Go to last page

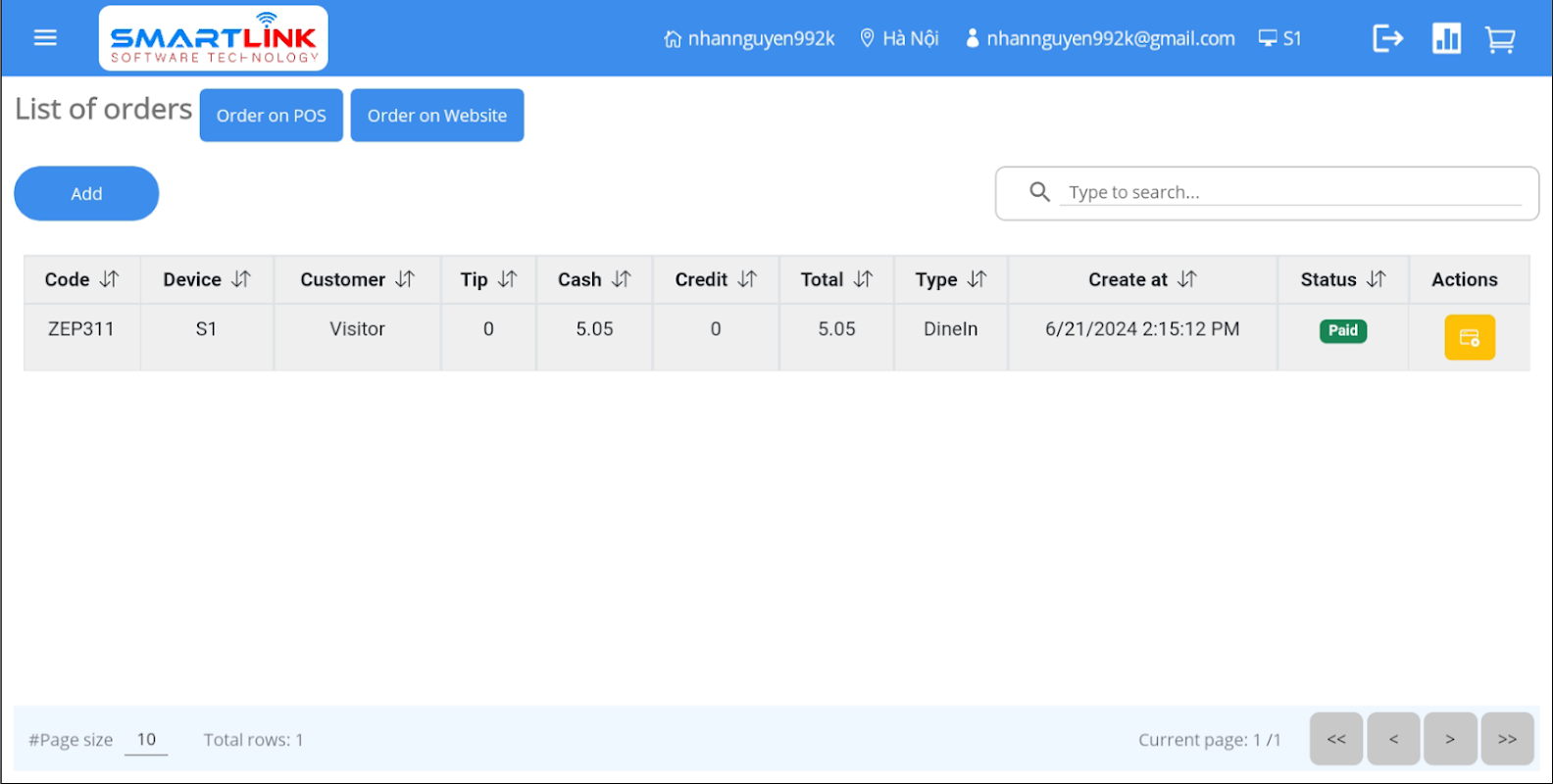coord(1508,739)
